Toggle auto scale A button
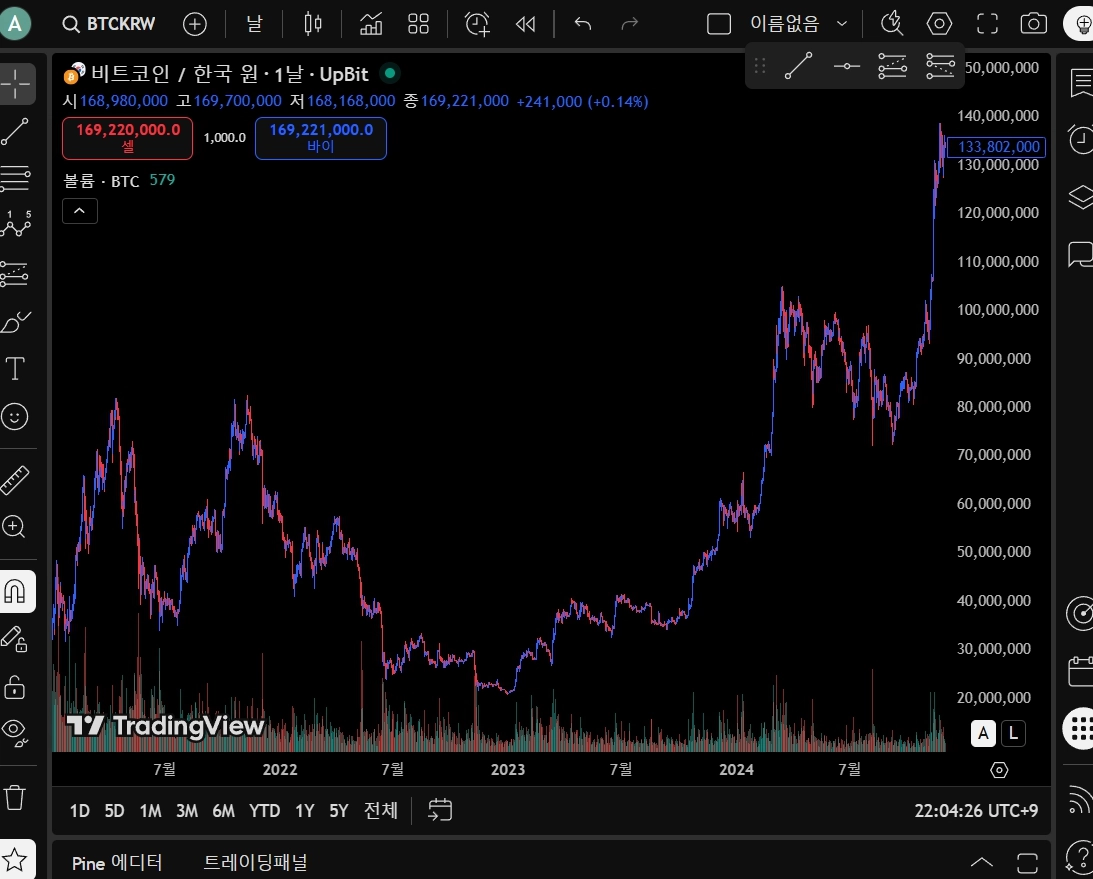The image size is (1093, 879). tap(983, 733)
